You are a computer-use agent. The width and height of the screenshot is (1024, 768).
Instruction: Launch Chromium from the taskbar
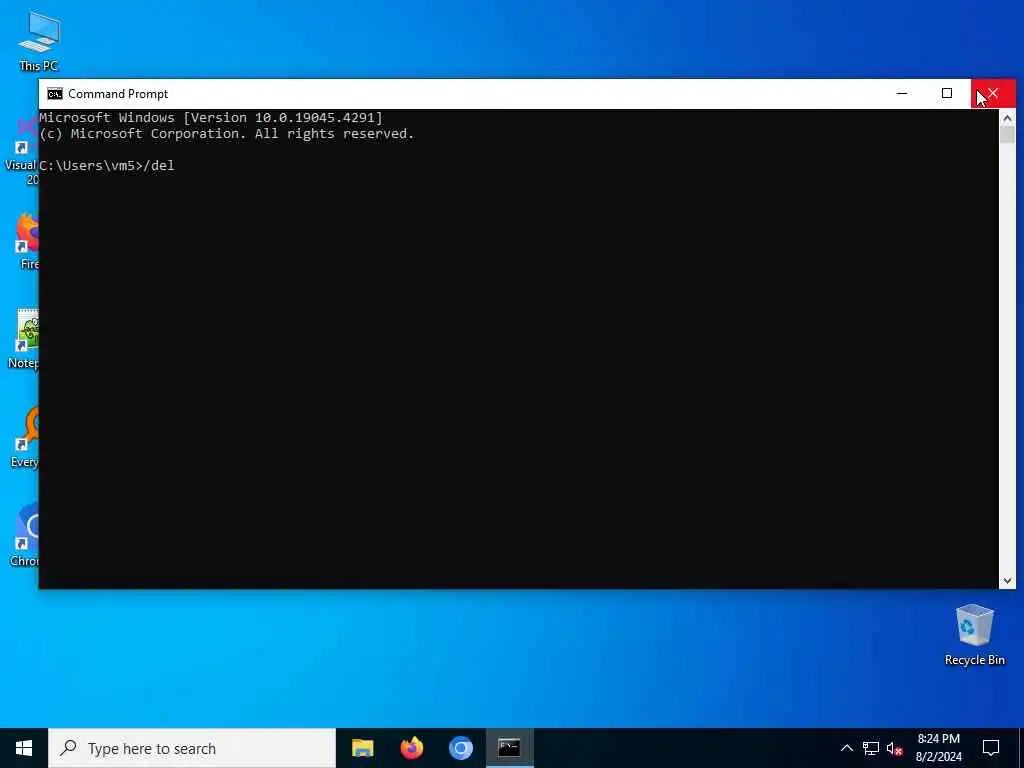click(460, 748)
